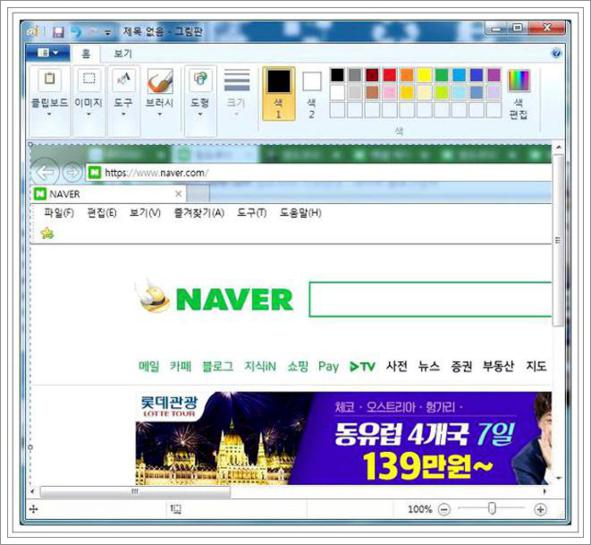Click the 이미지 selection rectangle icon

(x=89, y=79)
